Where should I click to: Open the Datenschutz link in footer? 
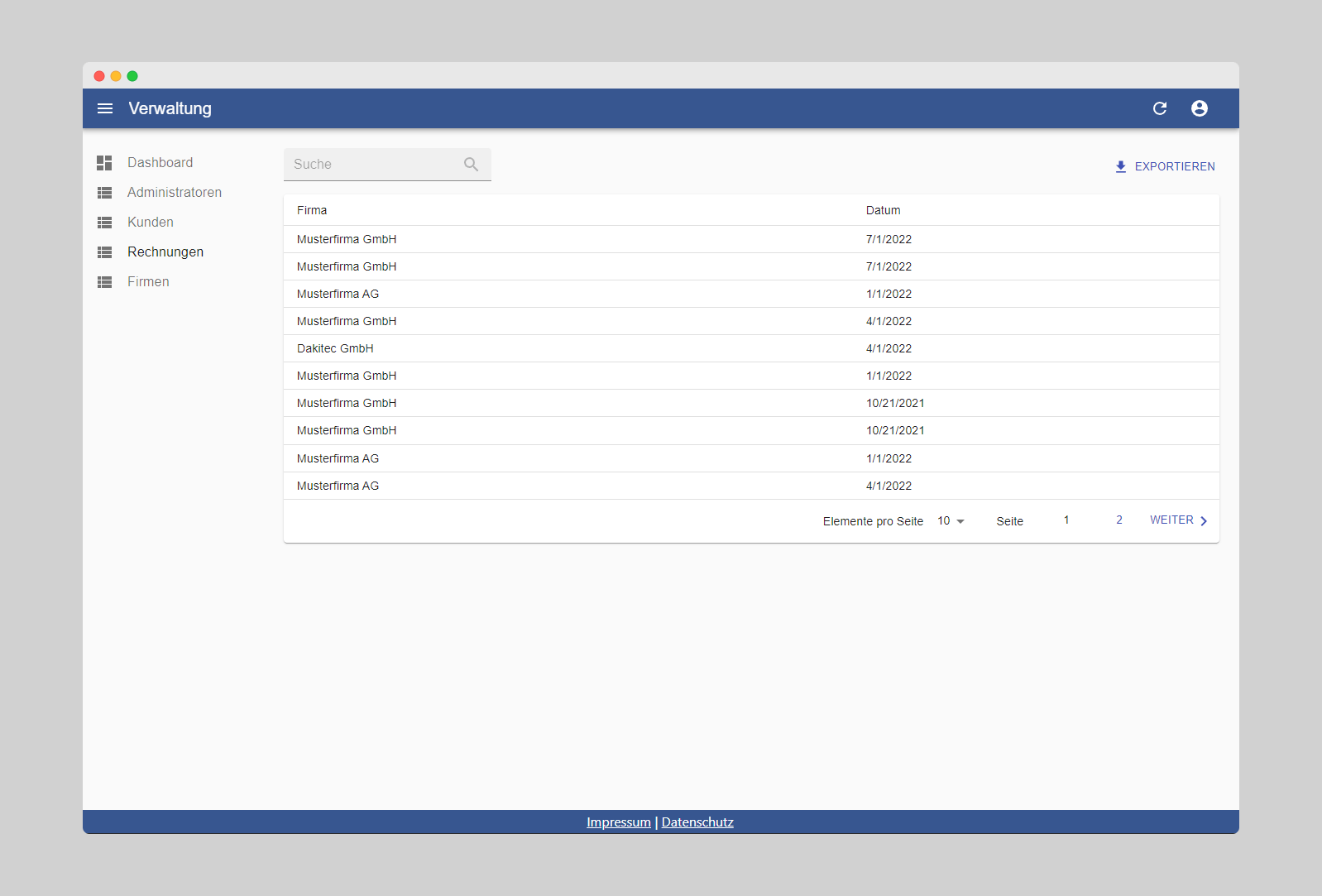(x=697, y=822)
